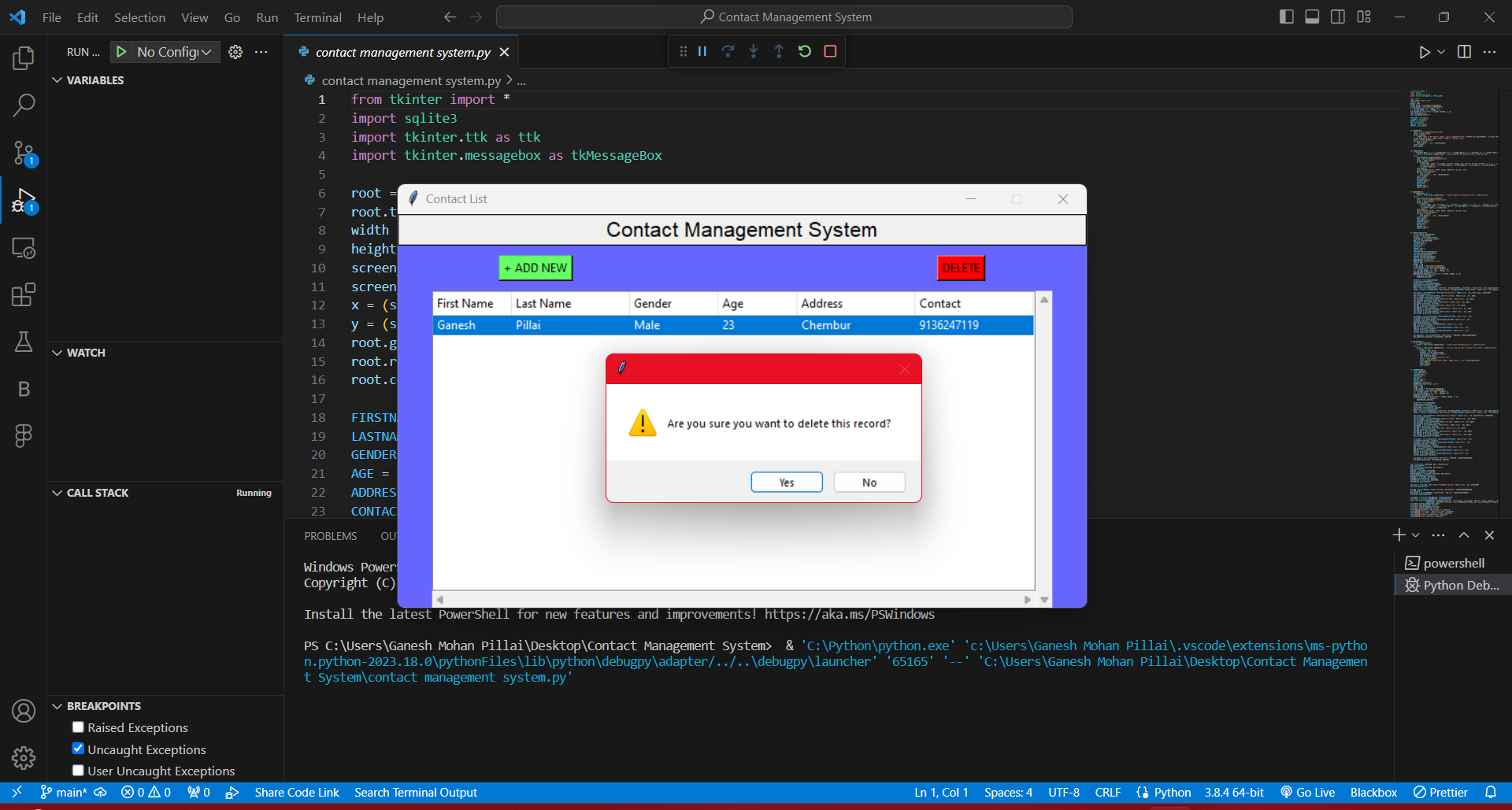Switch to the PROBLEMS tab
1512x810 pixels.
coord(330,535)
